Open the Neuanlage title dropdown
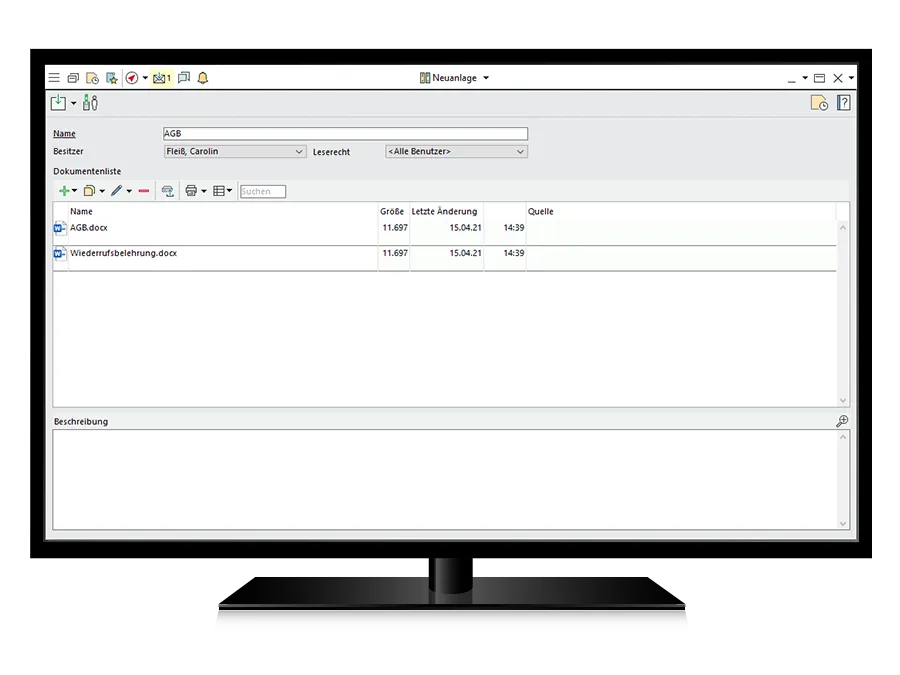 coord(455,78)
